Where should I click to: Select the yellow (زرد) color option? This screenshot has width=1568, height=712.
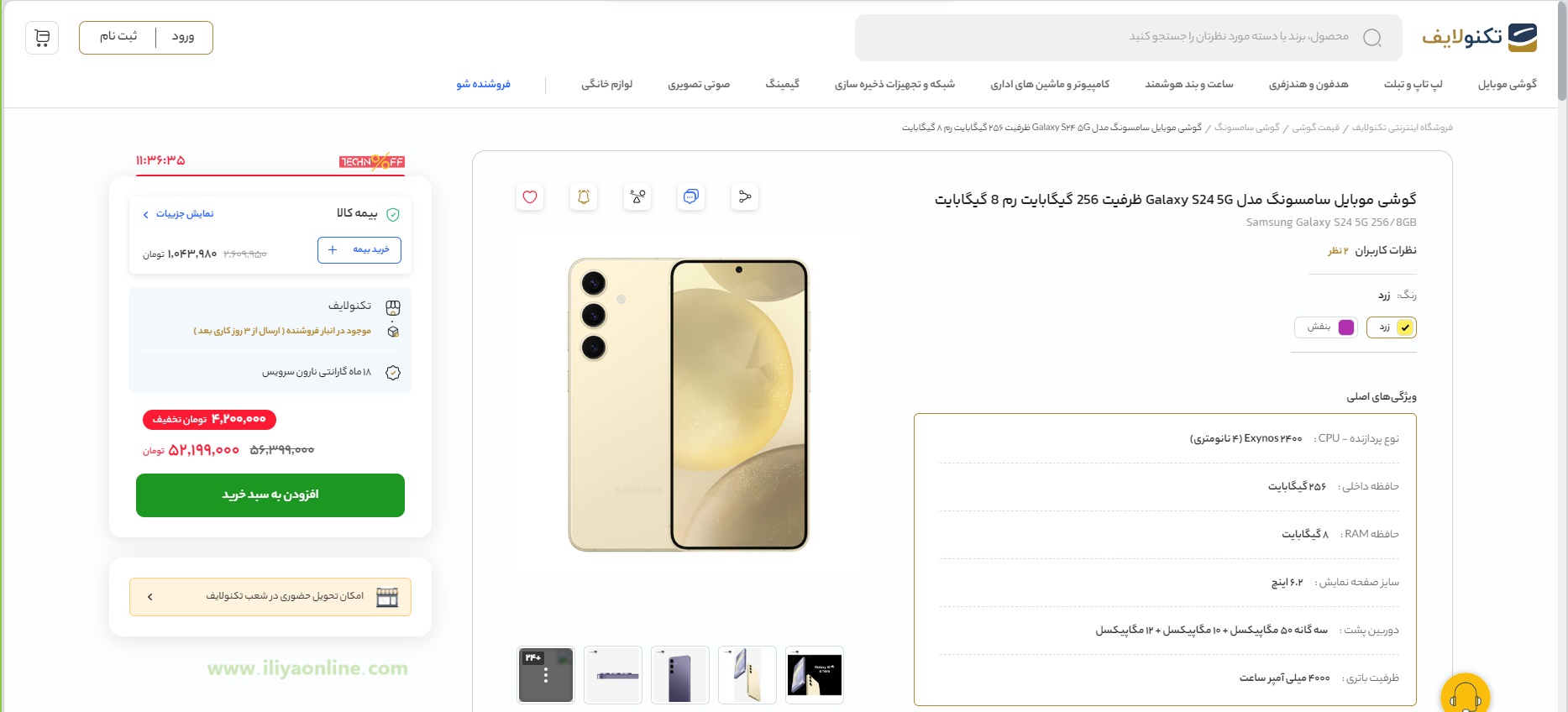1392,327
